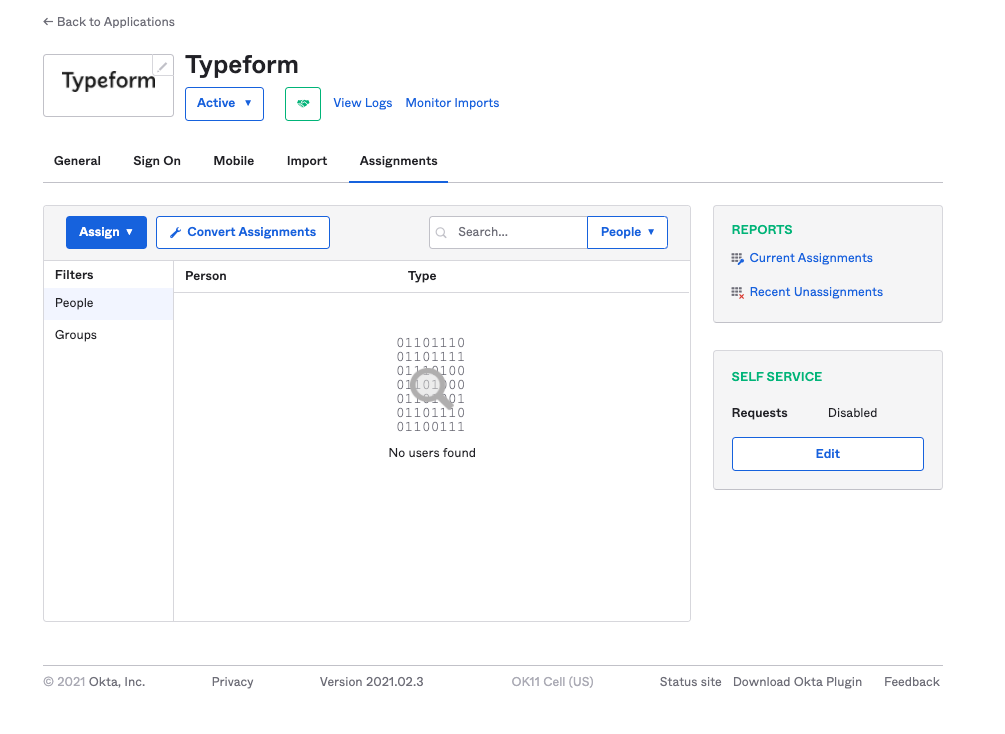Click the Disabled requests status text

(x=852, y=413)
